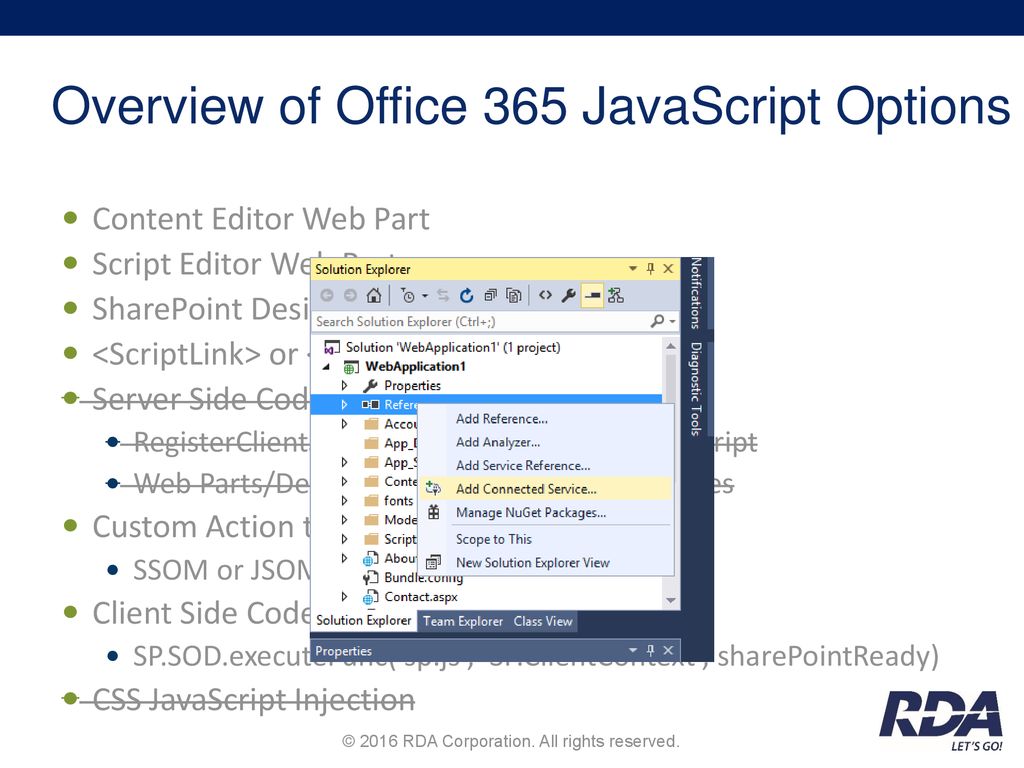Expand the App_Start folder arrow

pos(344,462)
